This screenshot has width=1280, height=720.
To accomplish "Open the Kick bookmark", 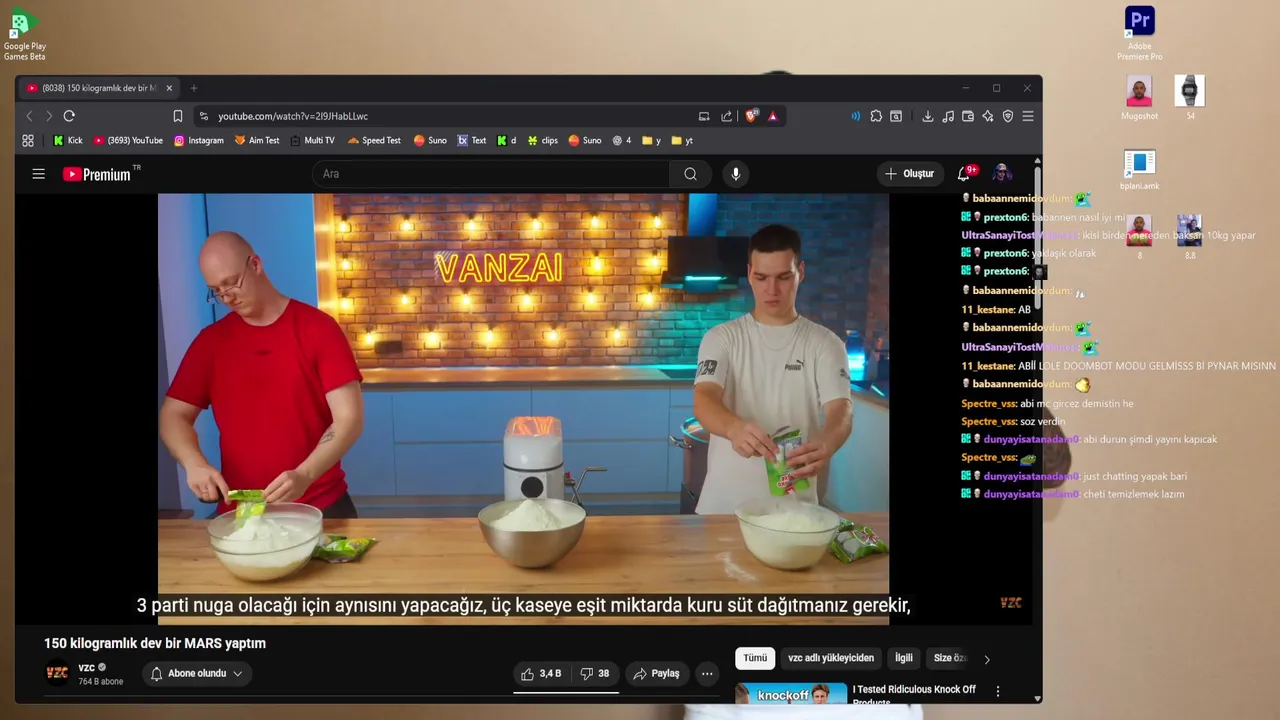I will pyautogui.click(x=68, y=141).
